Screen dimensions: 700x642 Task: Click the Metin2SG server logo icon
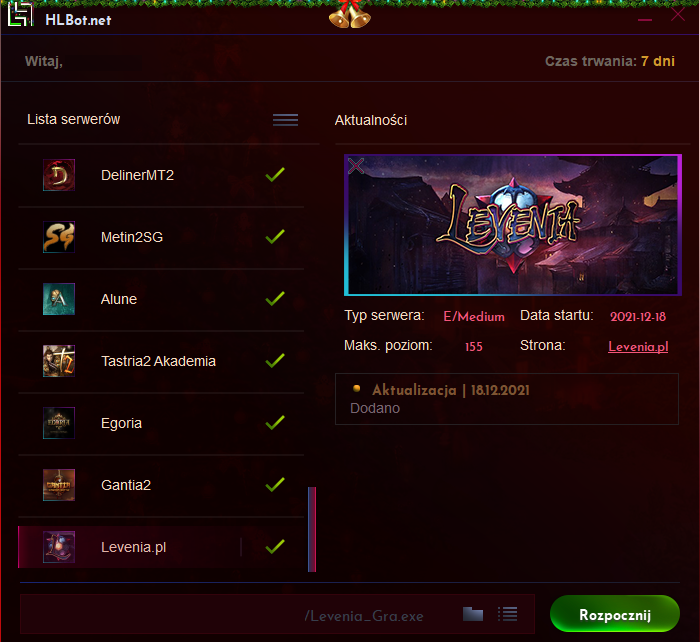pos(59,237)
